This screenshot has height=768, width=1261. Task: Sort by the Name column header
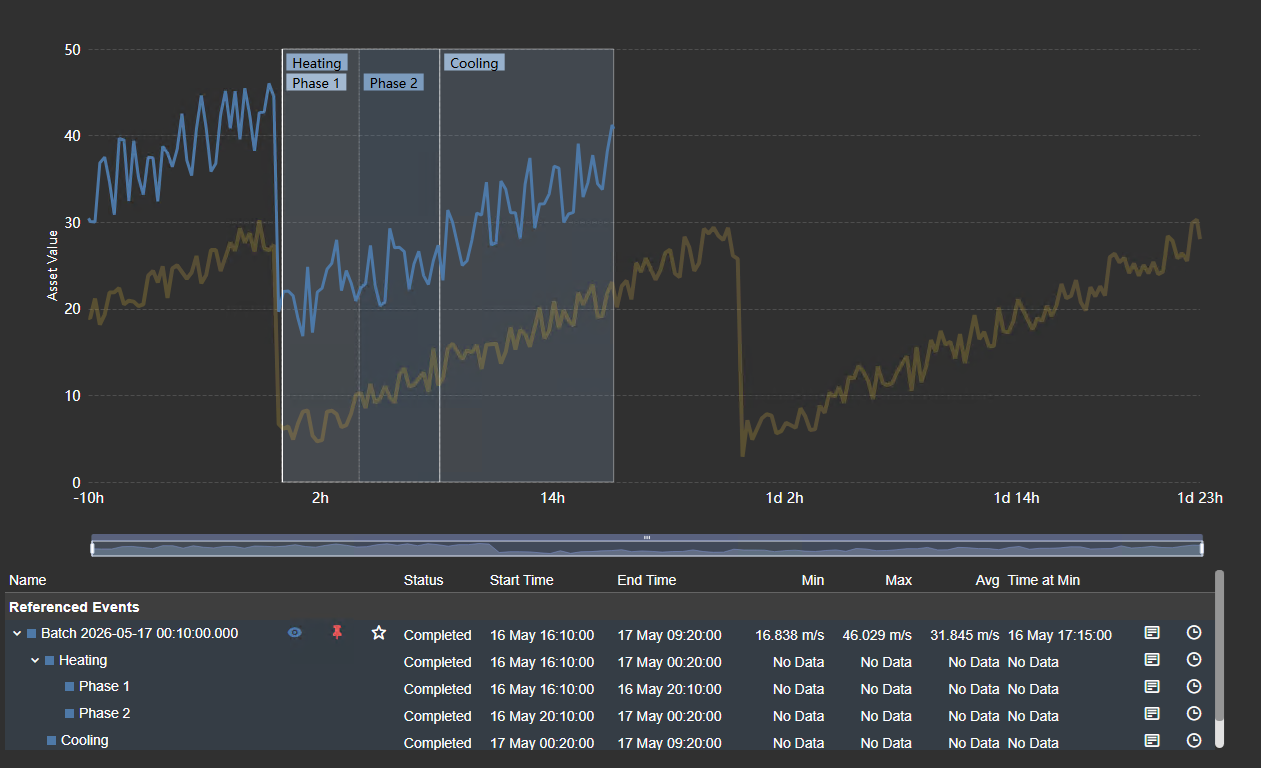pyautogui.click(x=28, y=580)
